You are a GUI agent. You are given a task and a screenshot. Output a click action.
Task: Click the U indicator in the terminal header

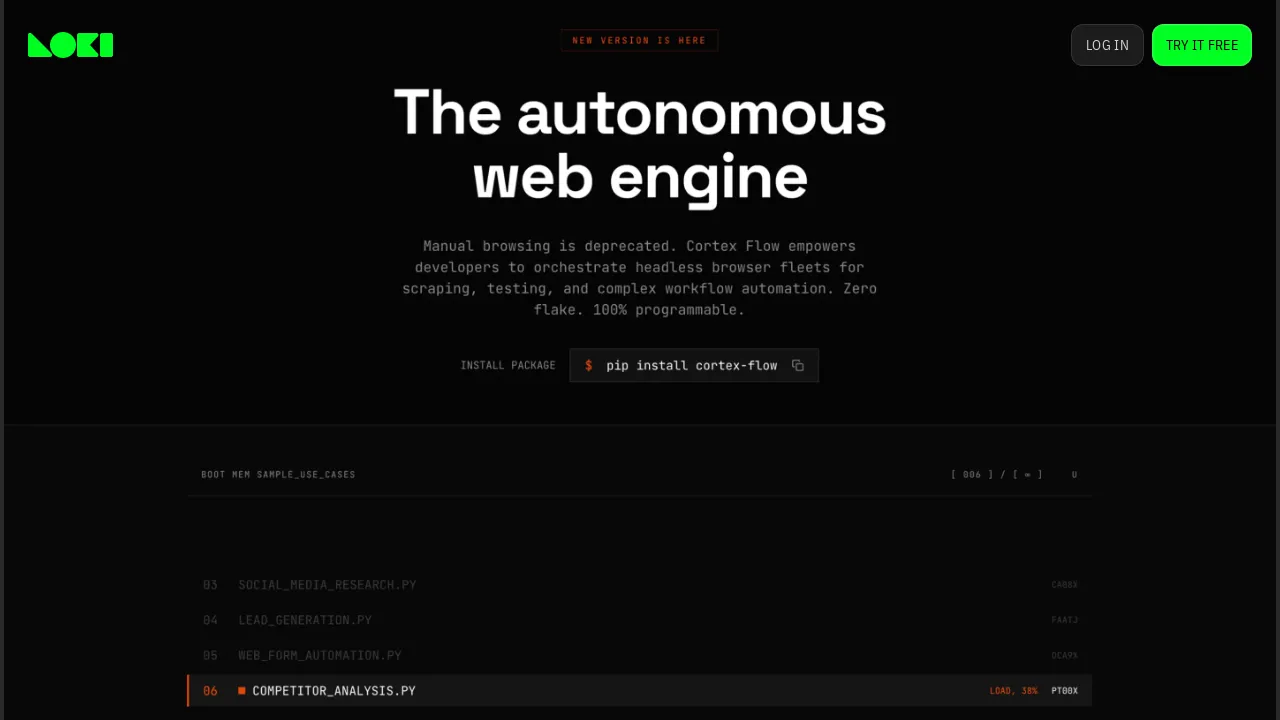[x=1075, y=475]
